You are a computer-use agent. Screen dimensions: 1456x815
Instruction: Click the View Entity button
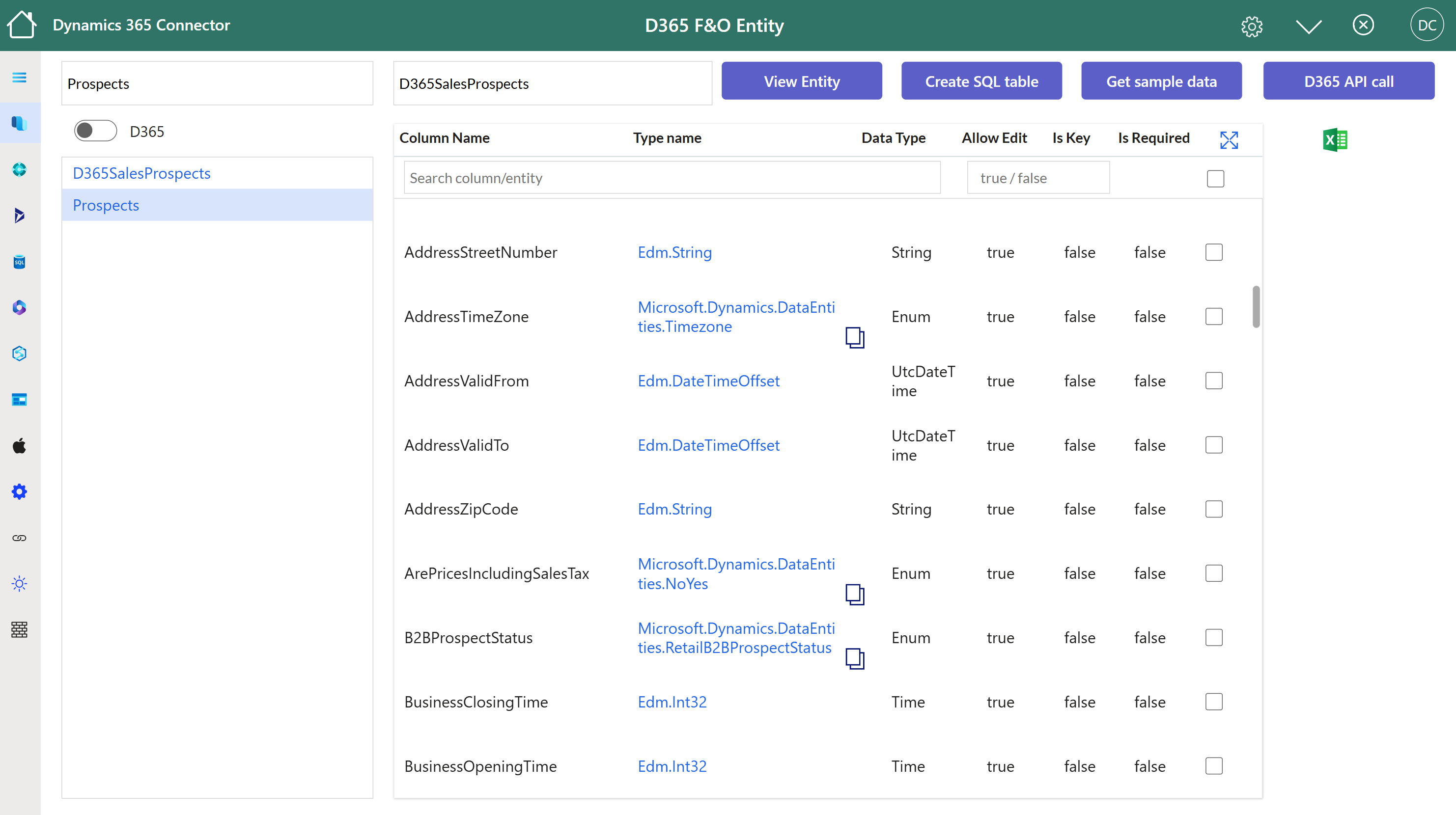tap(801, 81)
